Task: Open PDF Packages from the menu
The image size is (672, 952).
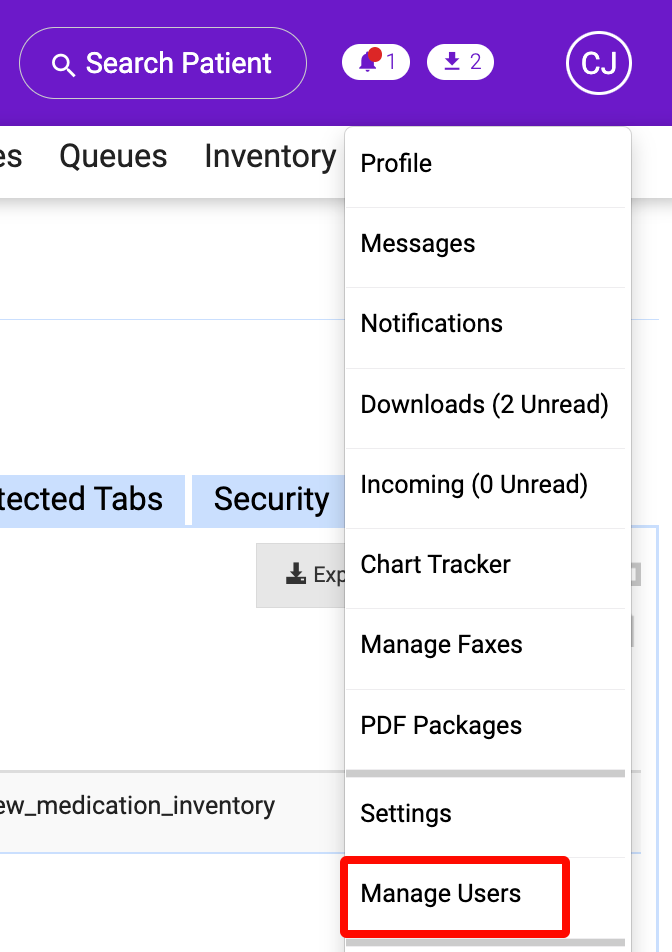Action: point(441,726)
